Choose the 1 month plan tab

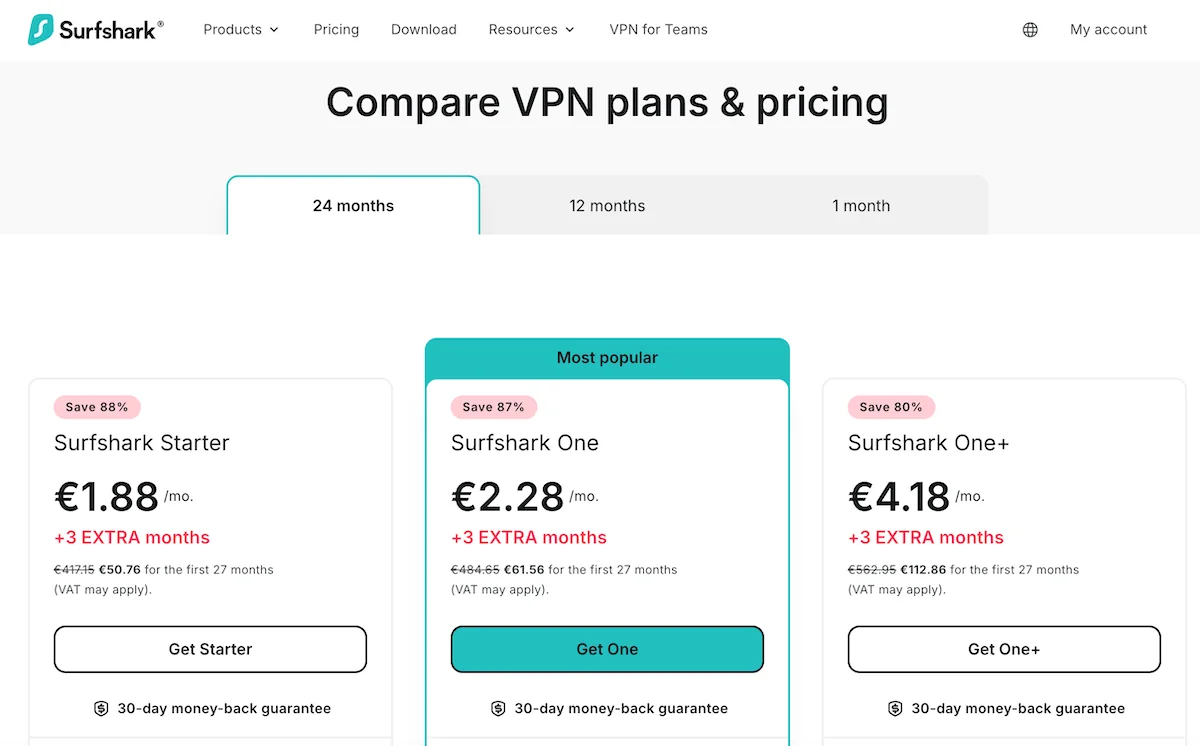(x=861, y=206)
